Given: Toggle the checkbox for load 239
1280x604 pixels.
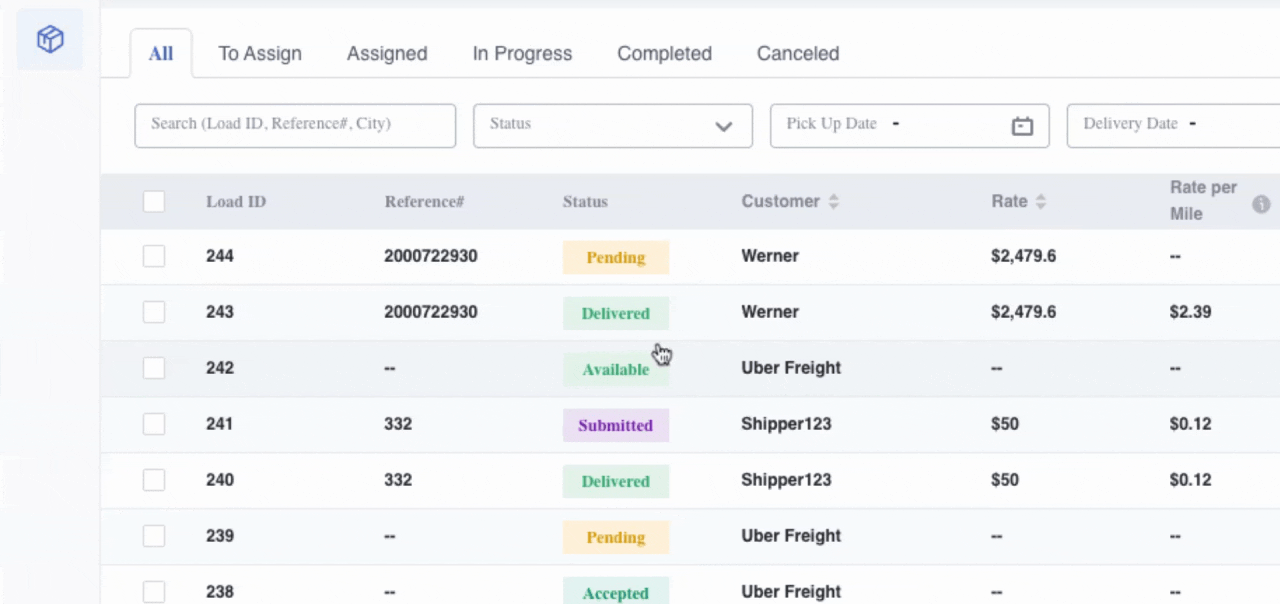Looking at the screenshot, I should [154, 537].
